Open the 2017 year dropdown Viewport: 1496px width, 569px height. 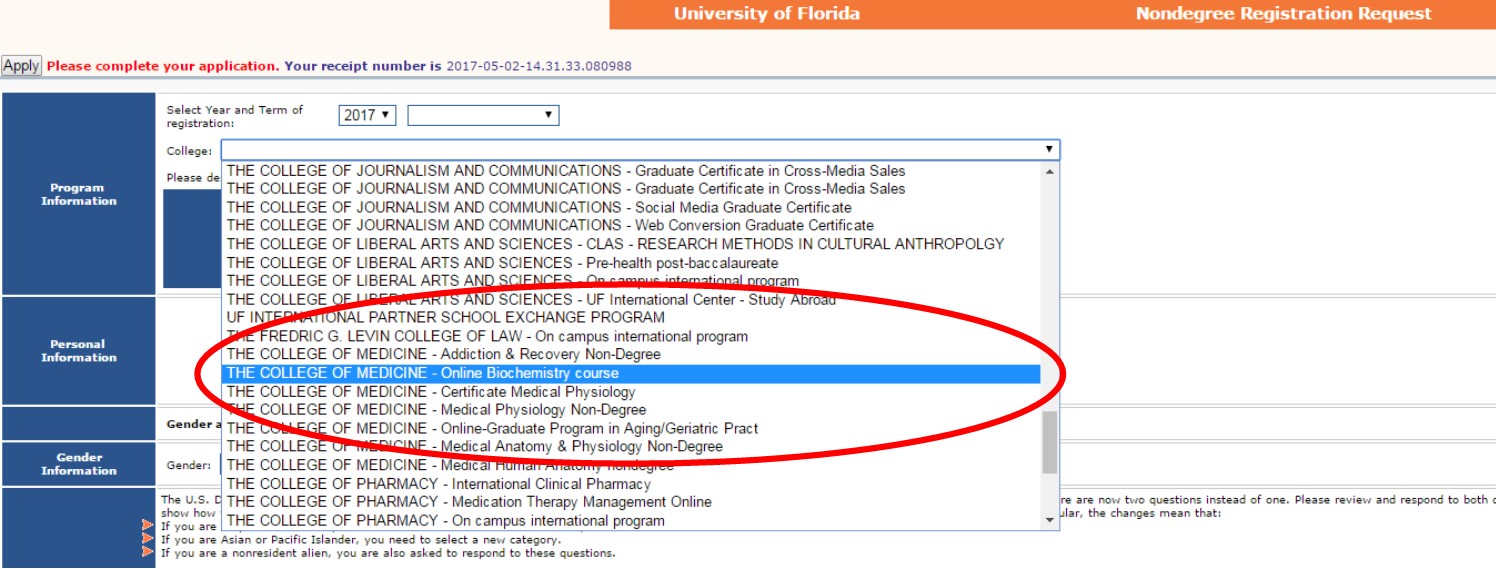(x=367, y=115)
